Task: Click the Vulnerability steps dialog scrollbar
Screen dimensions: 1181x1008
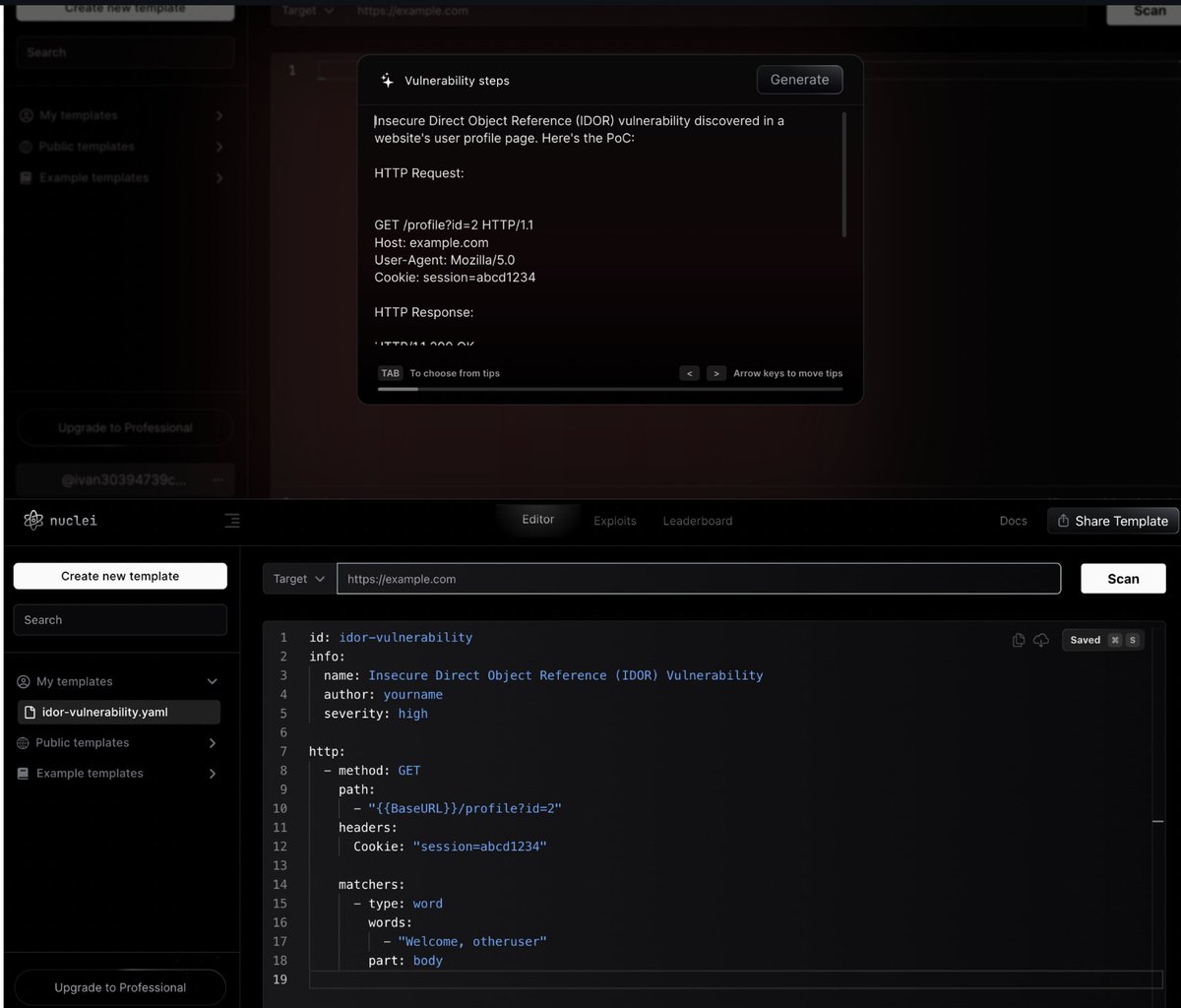Action: point(843,173)
